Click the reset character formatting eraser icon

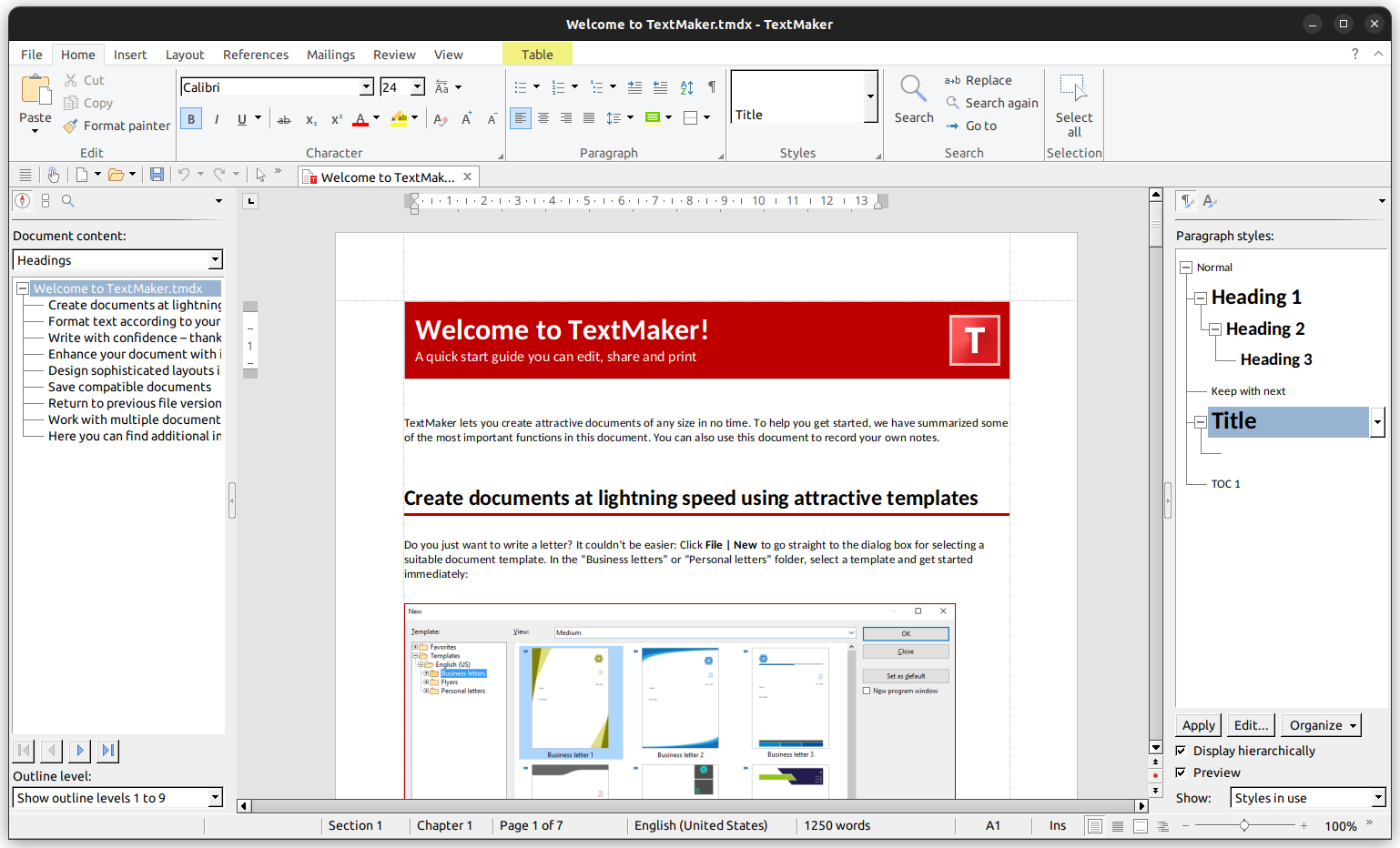point(441,119)
